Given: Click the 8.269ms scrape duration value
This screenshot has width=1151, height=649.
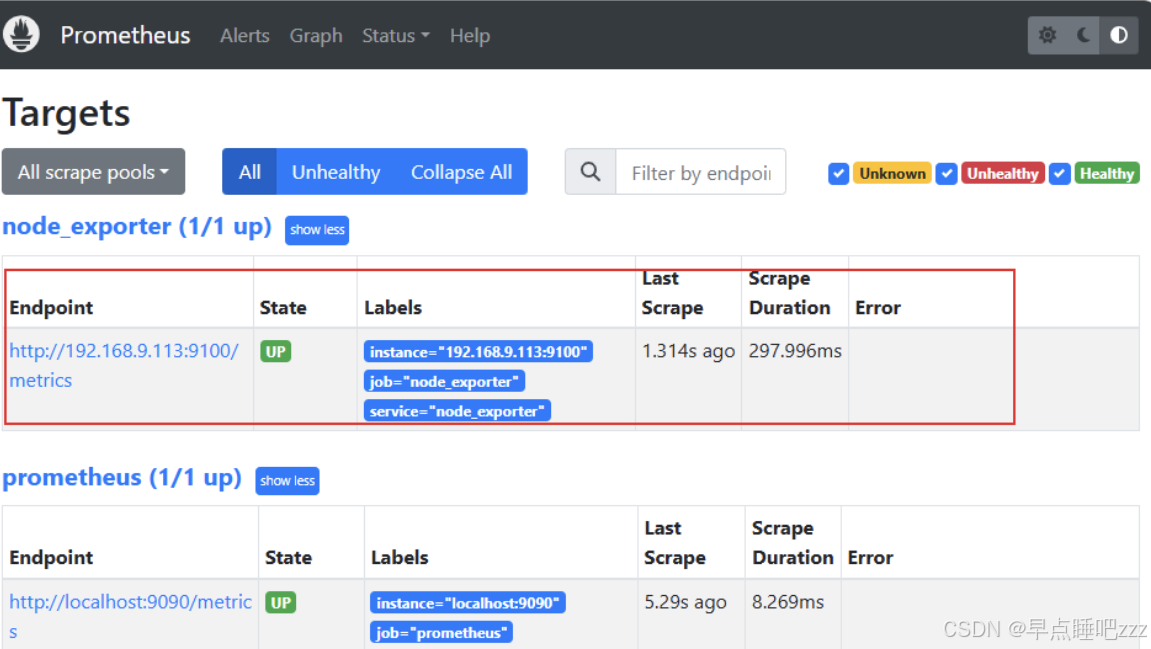Looking at the screenshot, I should (x=788, y=602).
